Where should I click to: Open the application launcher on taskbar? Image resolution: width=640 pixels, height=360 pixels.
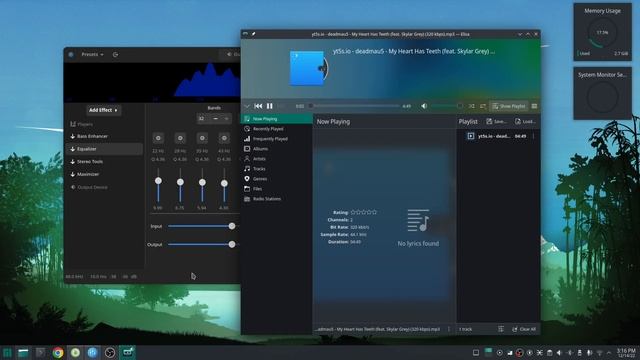(7, 353)
